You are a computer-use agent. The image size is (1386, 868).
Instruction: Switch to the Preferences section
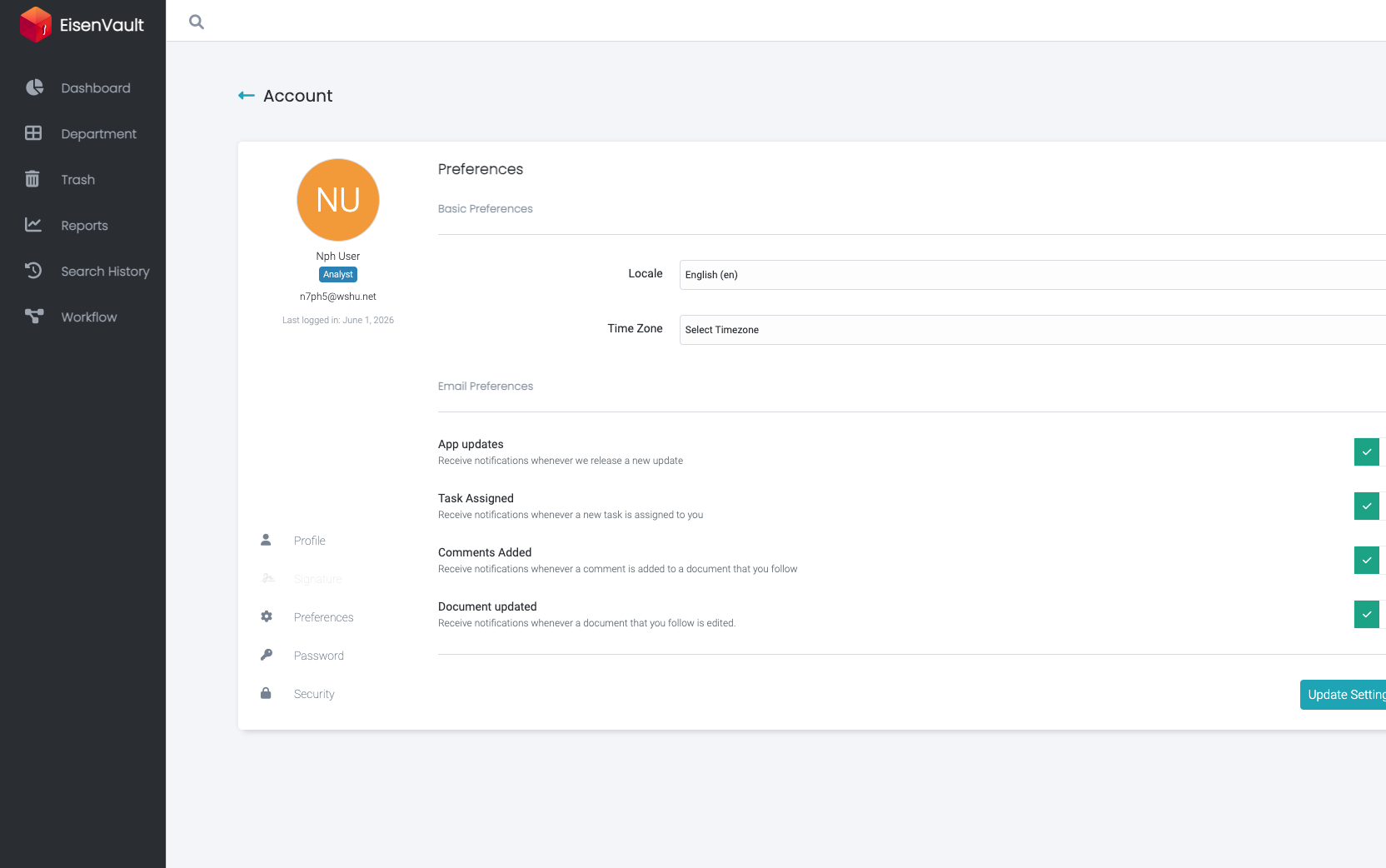pos(324,617)
